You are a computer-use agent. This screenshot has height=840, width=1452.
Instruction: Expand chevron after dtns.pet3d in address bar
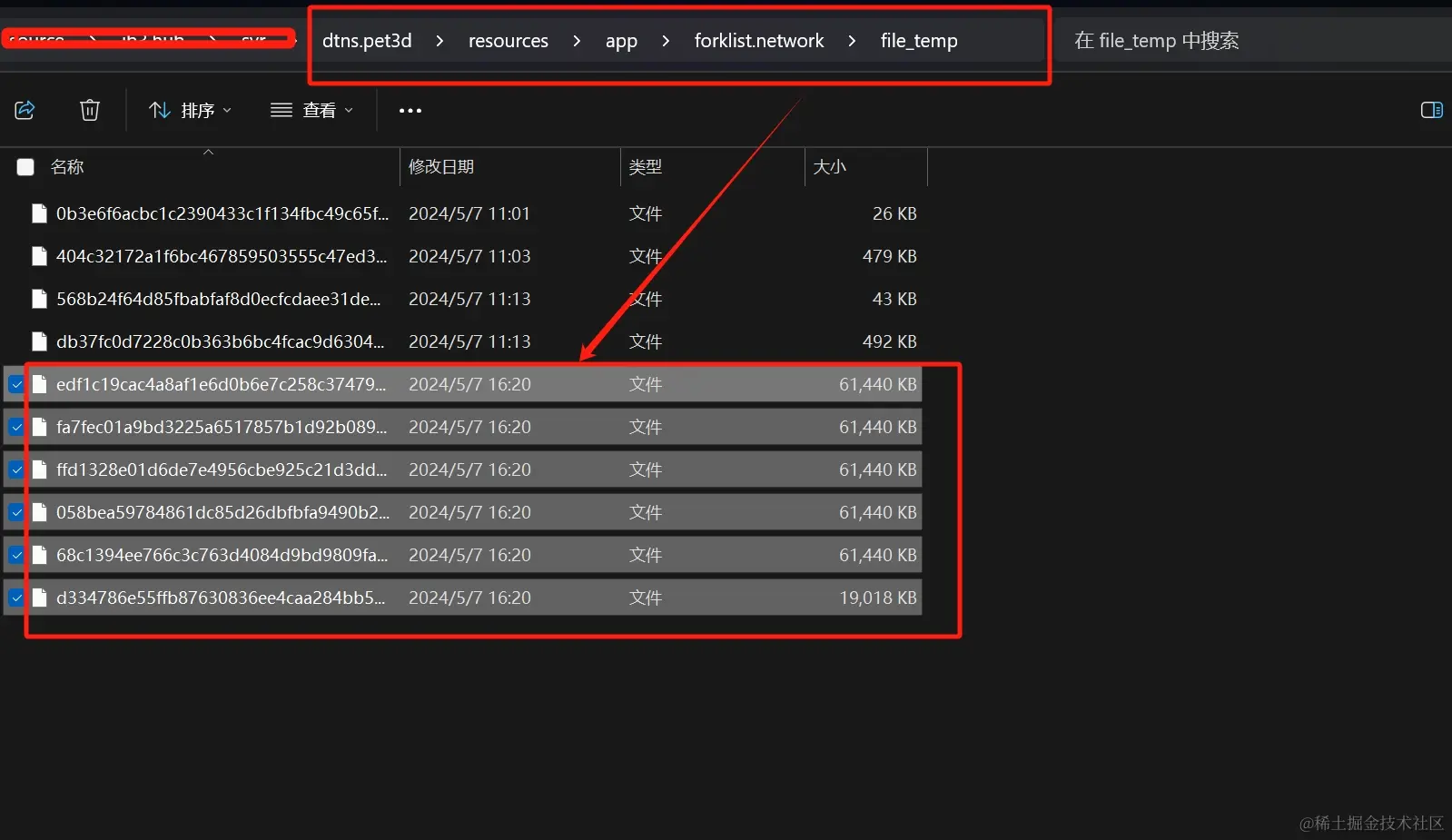[x=440, y=41]
